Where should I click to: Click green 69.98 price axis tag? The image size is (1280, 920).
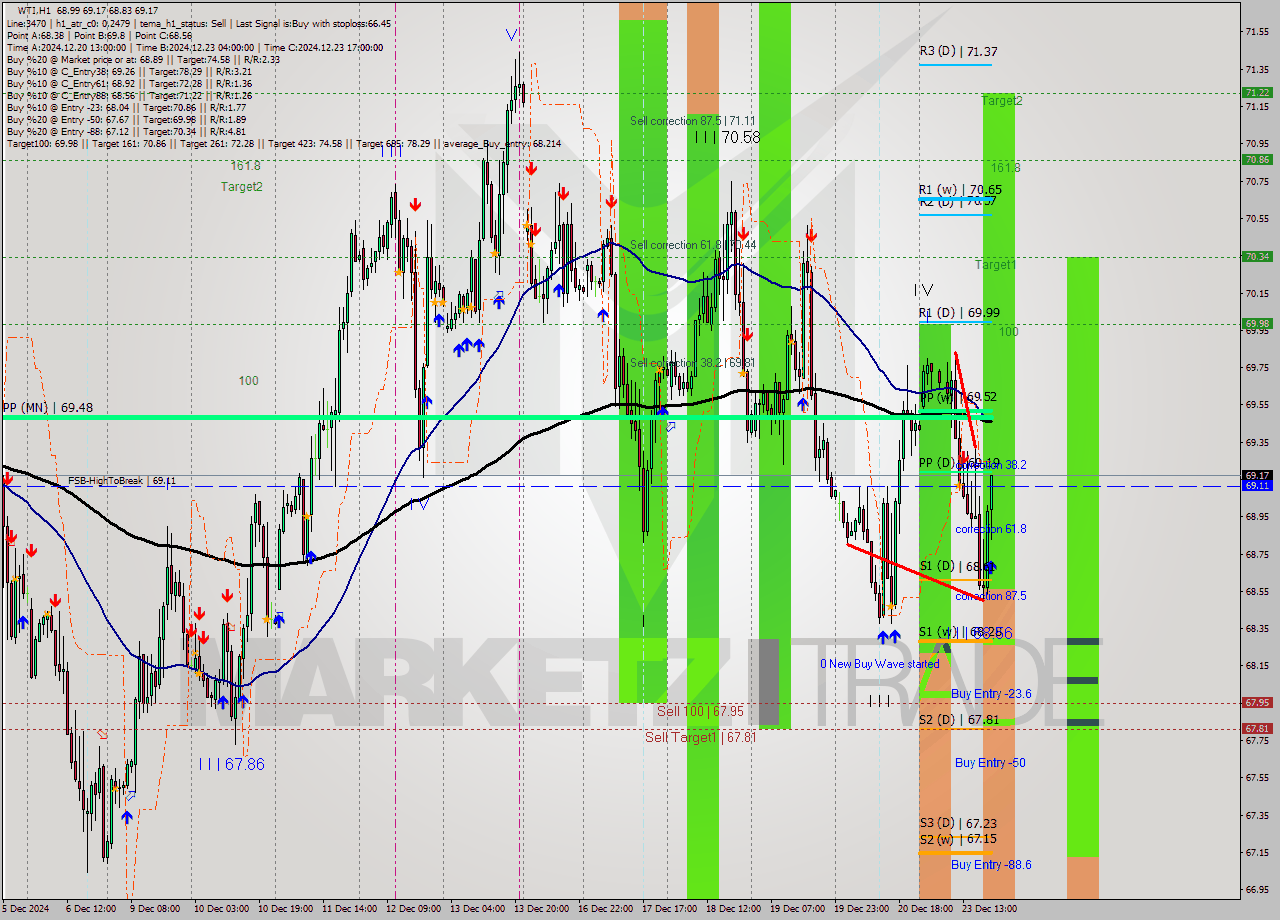click(1257, 323)
